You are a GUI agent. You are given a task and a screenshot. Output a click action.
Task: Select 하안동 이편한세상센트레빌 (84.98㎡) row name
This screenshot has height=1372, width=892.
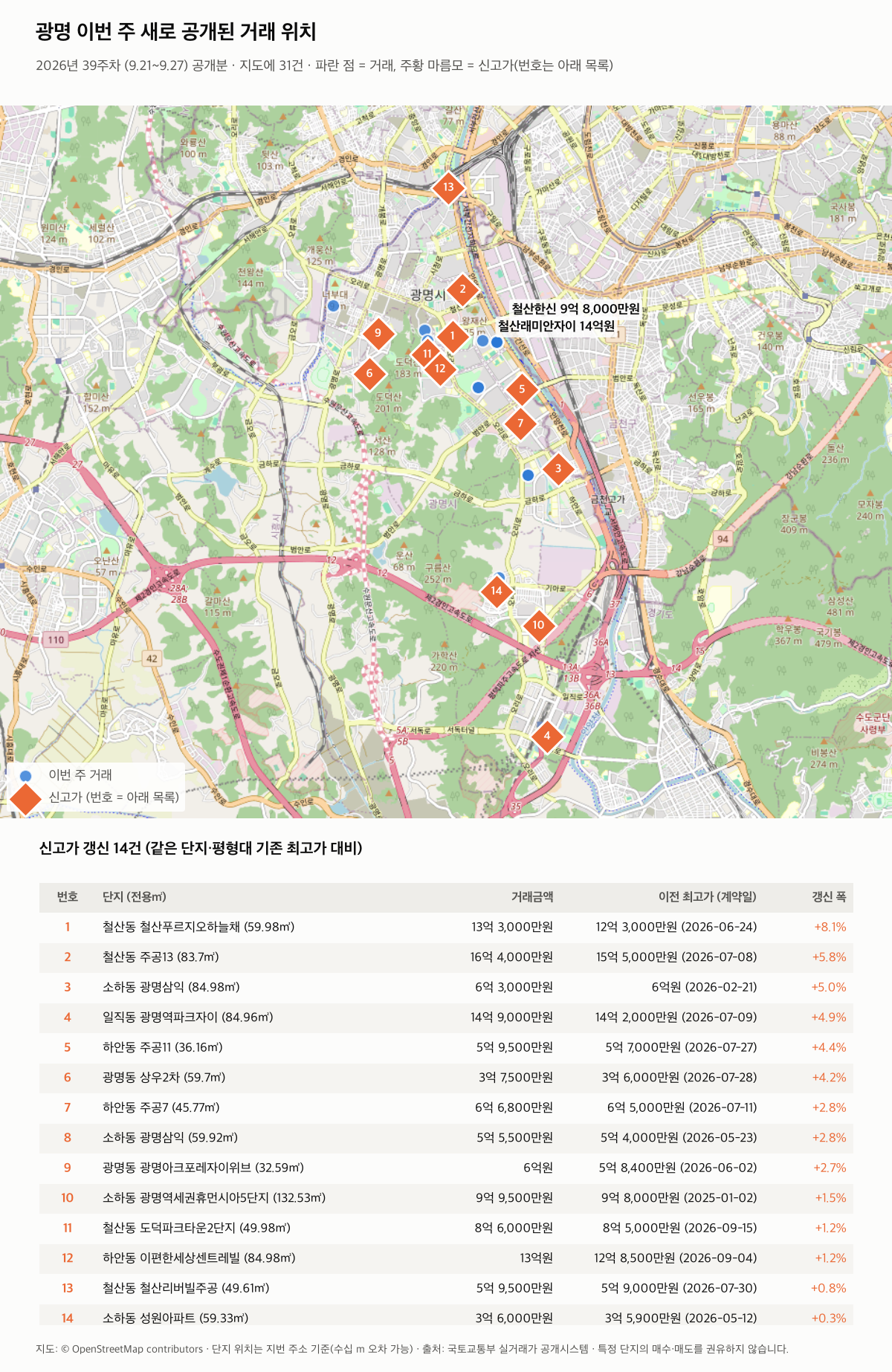point(199,1258)
